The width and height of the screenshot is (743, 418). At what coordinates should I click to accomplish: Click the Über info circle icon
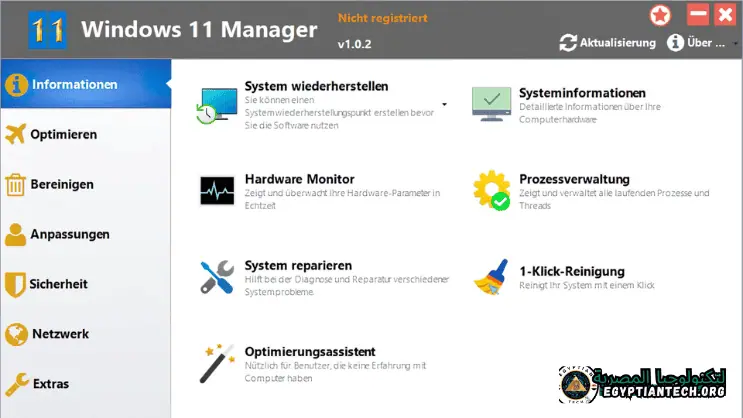[x=675, y=43]
